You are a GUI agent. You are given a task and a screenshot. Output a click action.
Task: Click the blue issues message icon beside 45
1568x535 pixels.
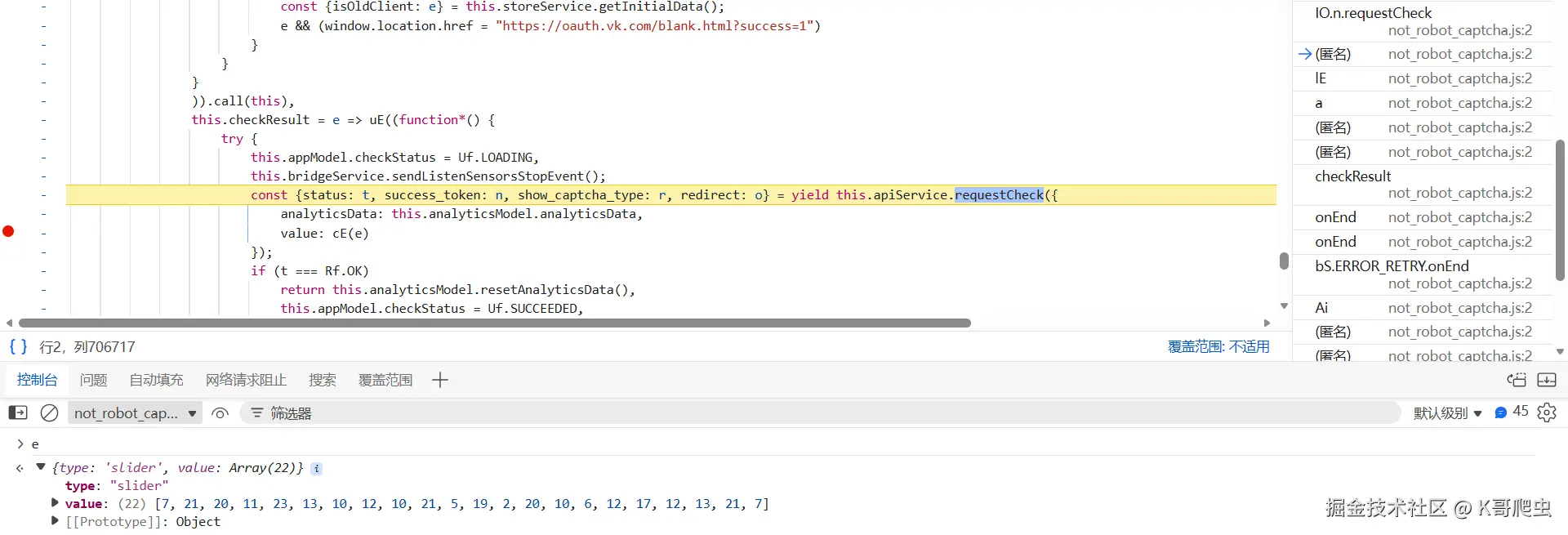tap(1500, 412)
